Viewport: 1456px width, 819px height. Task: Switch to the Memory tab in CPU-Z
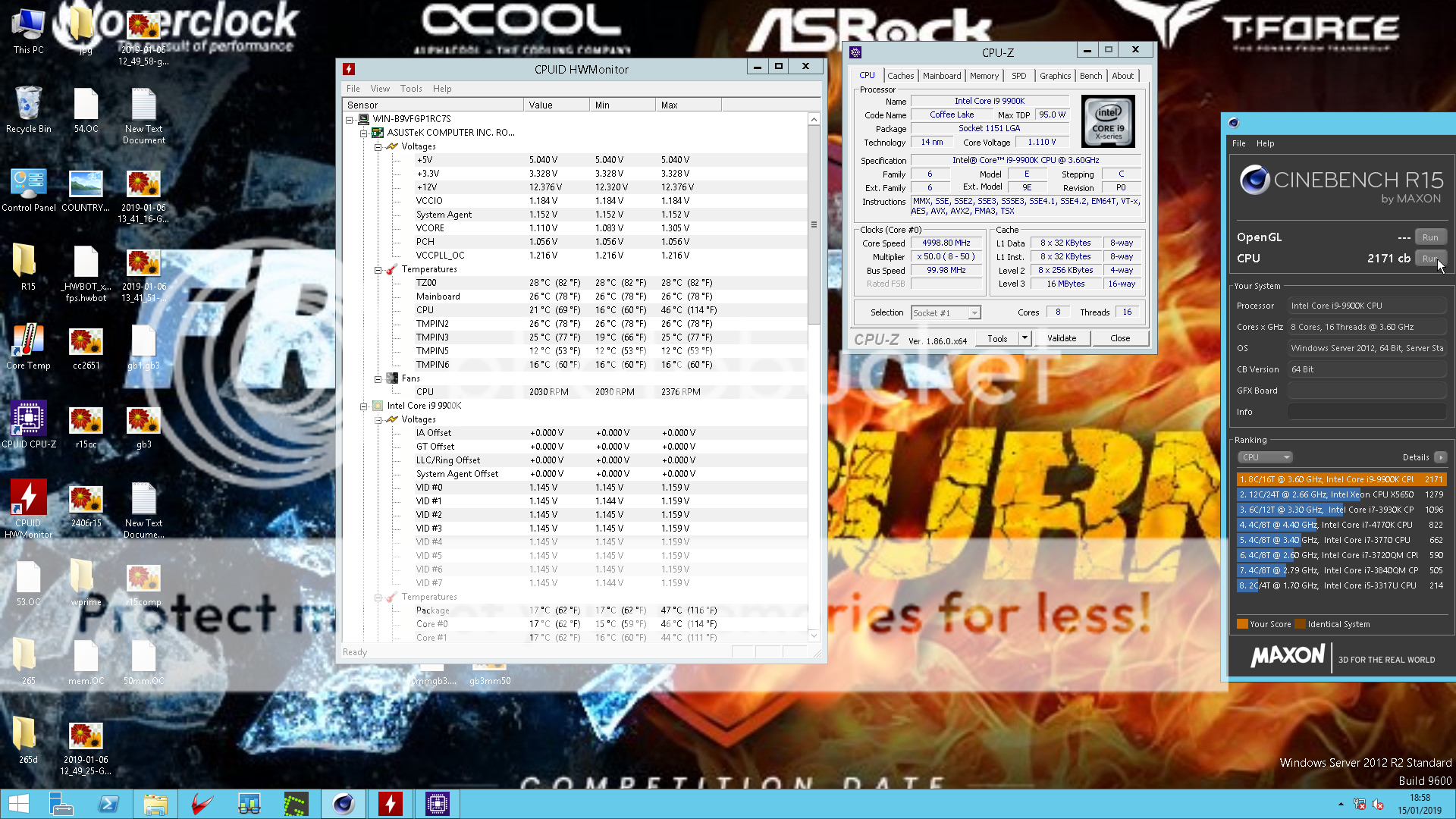tap(984, 76)
